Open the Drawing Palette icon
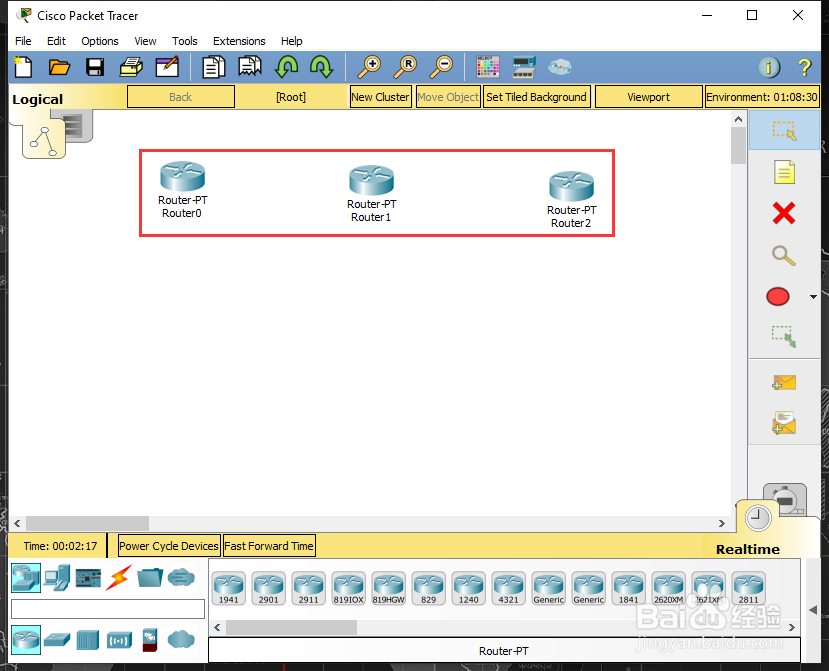Screen dimensions: 829x671 487,67
